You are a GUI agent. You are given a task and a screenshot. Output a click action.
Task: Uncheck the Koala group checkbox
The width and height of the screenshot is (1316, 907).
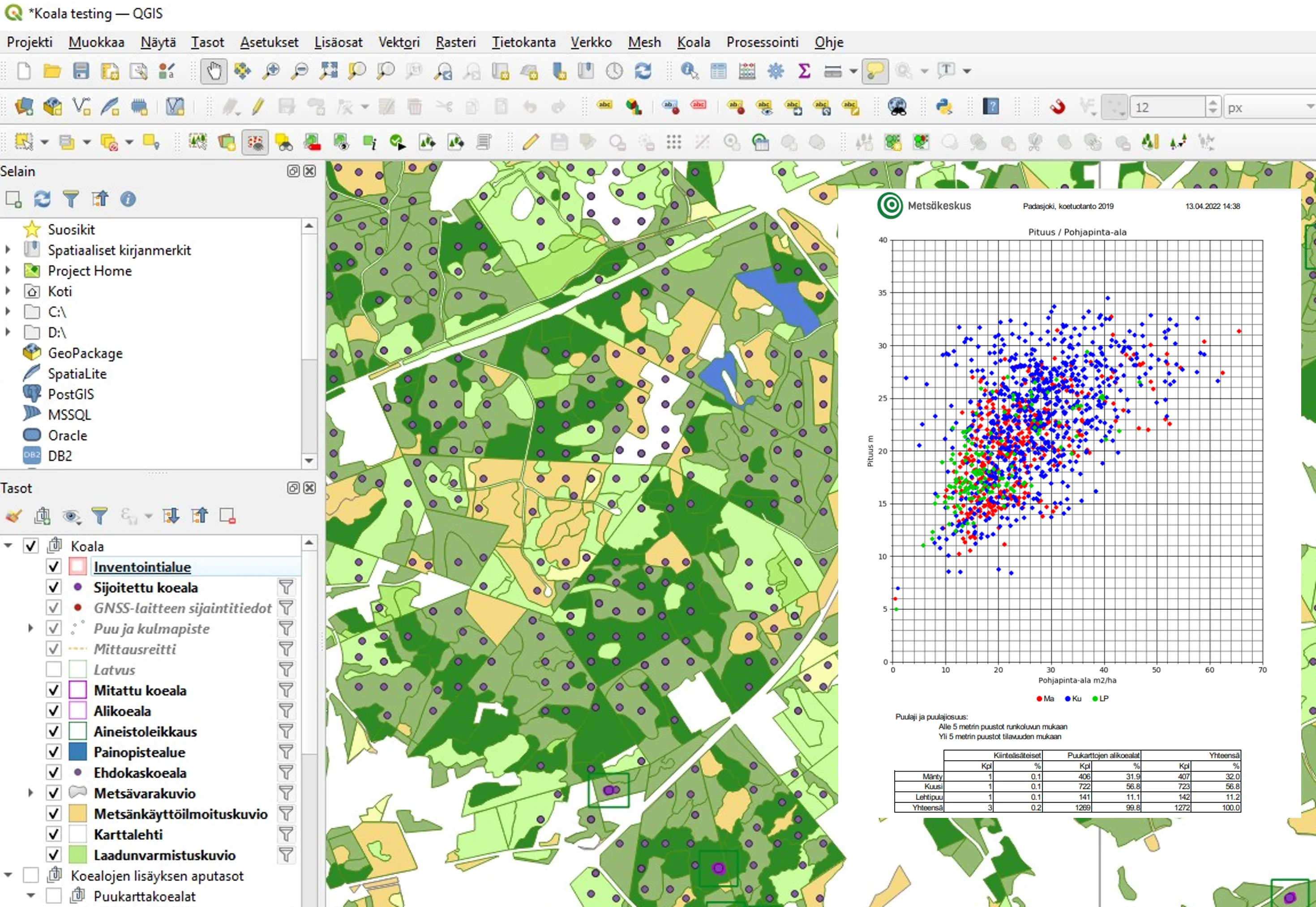[x=31, y=546]
